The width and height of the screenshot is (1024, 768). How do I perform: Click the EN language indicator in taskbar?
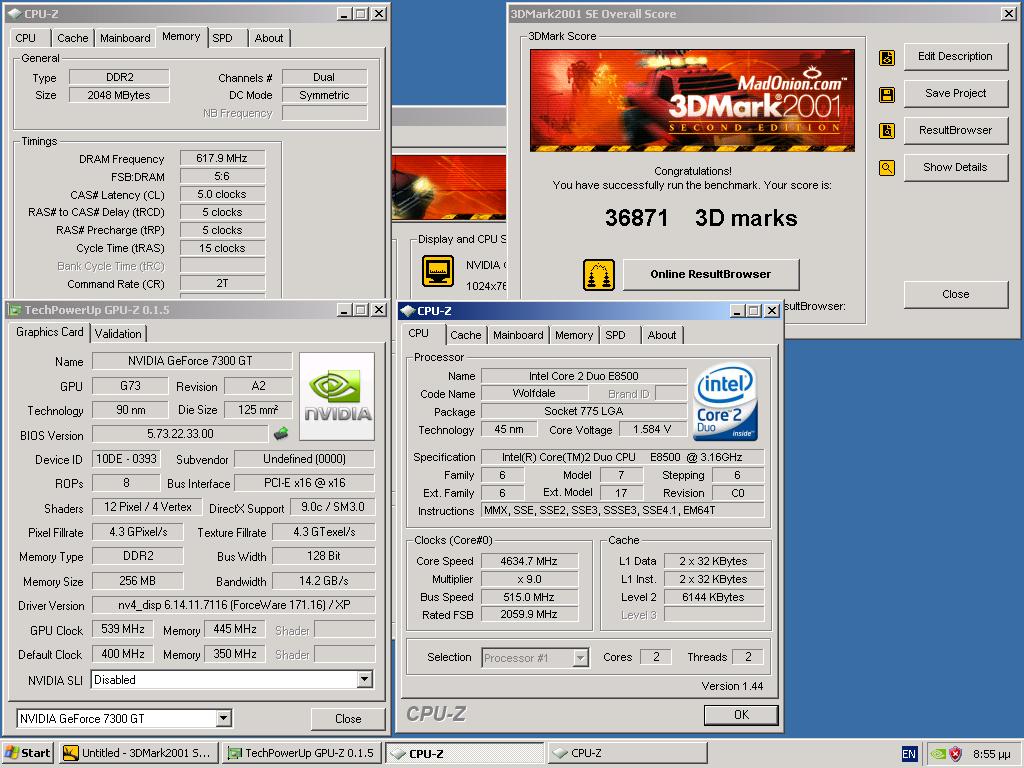(x=908, y=754)
